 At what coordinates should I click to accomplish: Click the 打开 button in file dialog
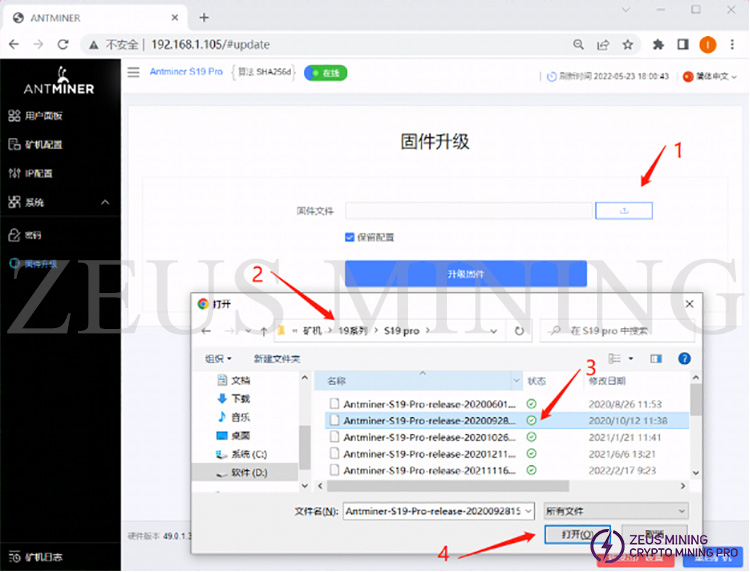pyautogui.click(x=576, y=535)
